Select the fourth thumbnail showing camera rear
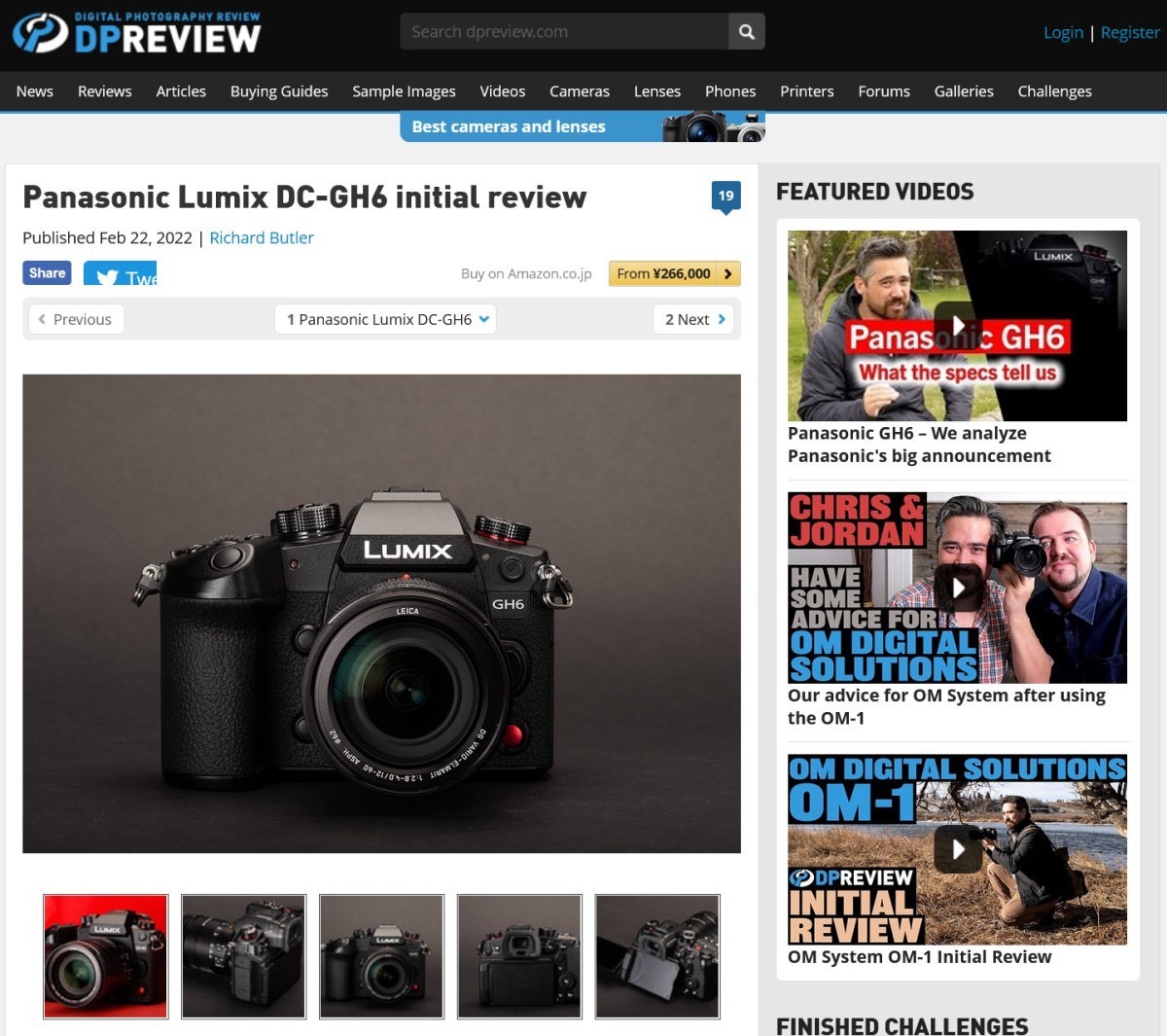This screenshot has width=1167, height=1036. 520,956
